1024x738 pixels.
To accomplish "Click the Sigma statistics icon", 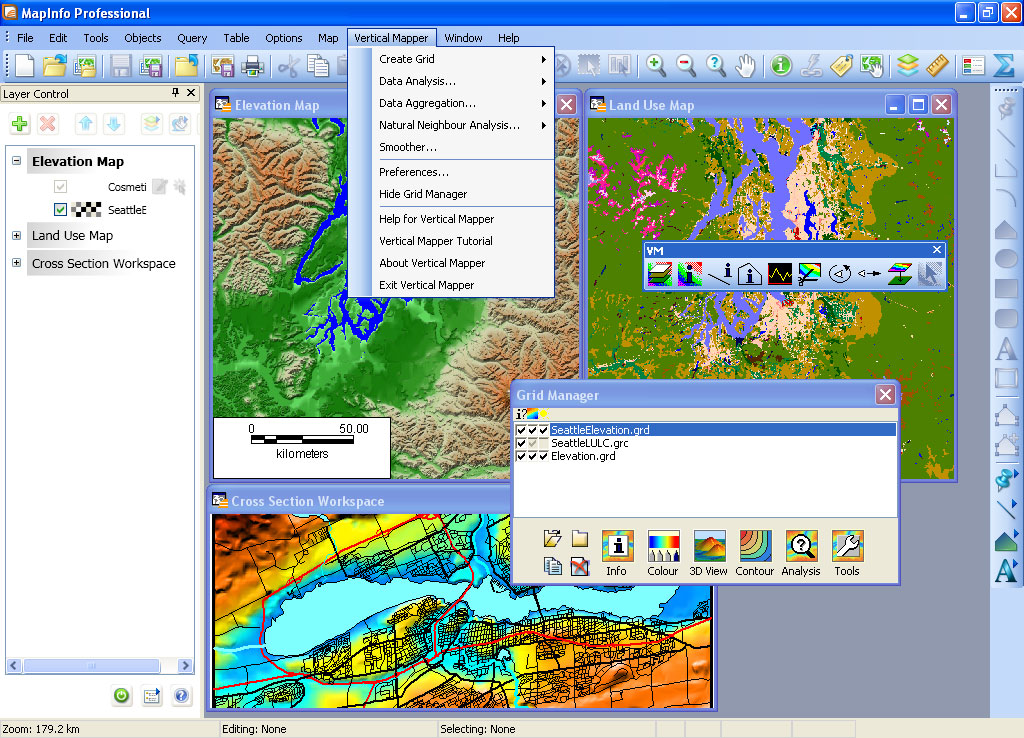I will 1004,65.
